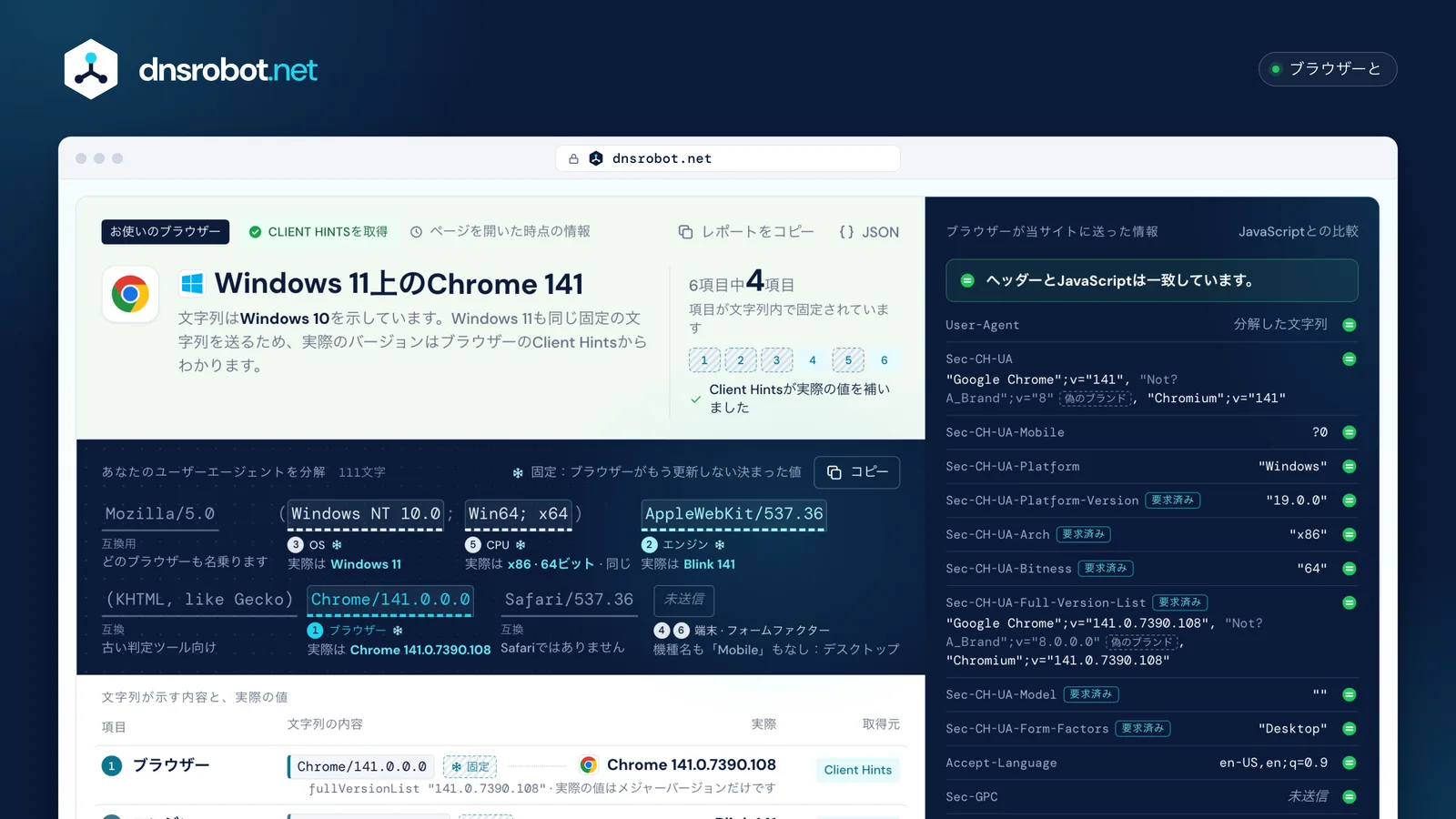1456x819 pixels.
Task: Select item chip number 6
Action: pyautogui.click(x=884, y=360)
